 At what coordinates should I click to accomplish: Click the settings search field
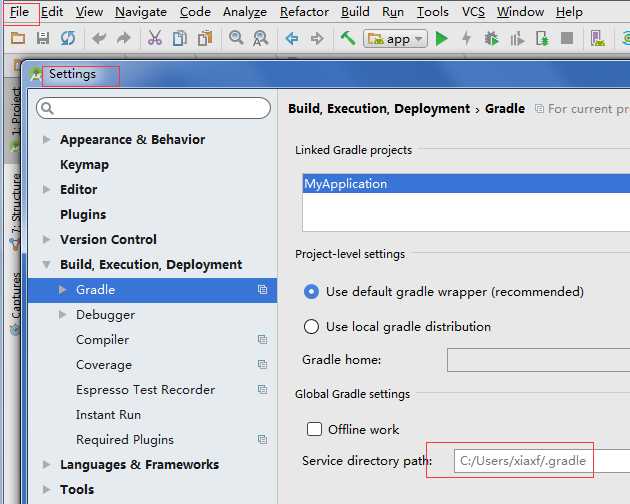(x=153, y=108)
